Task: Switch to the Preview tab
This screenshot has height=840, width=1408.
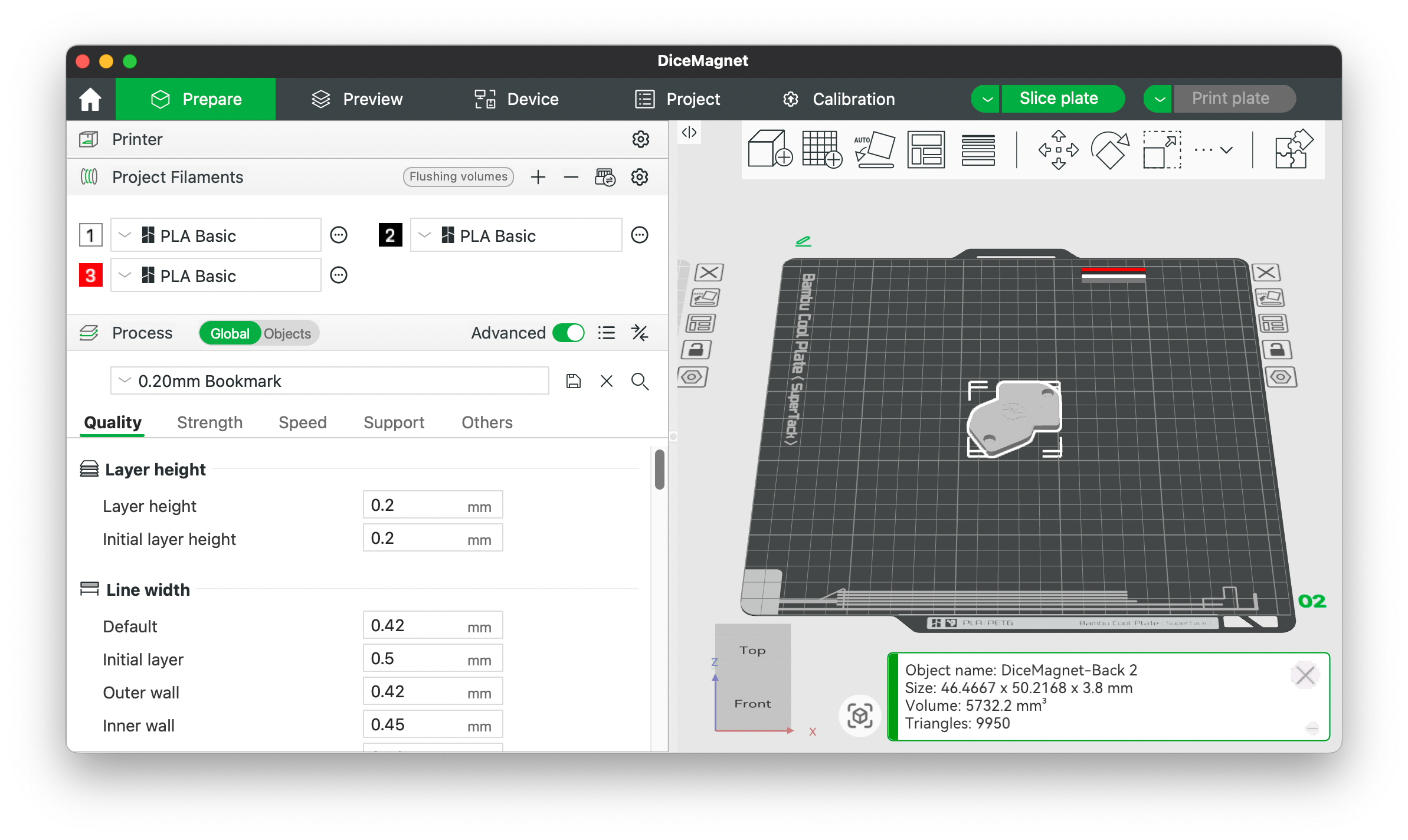Action: coord(357,99)
